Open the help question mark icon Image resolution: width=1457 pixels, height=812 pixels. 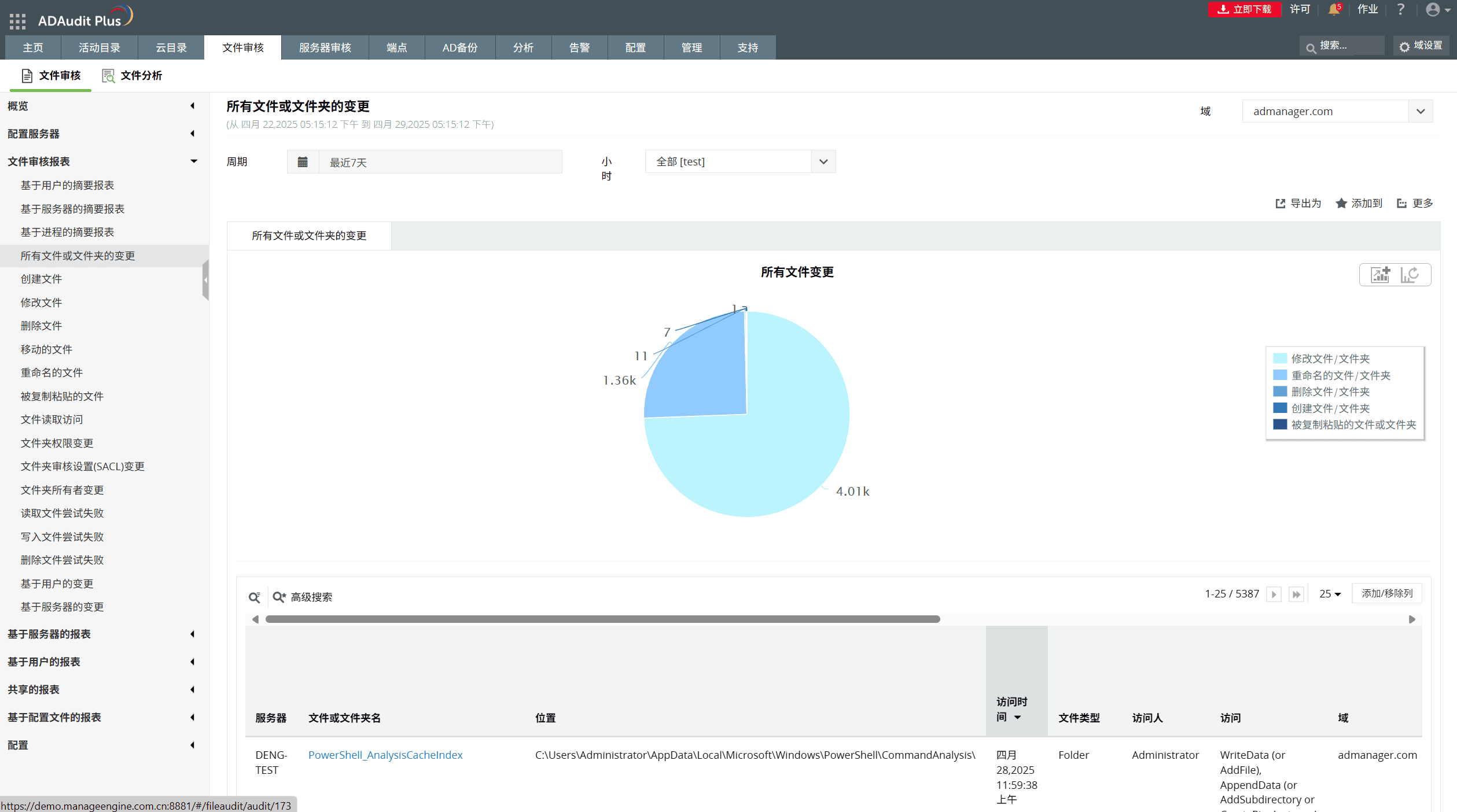tap(1400, 9)
